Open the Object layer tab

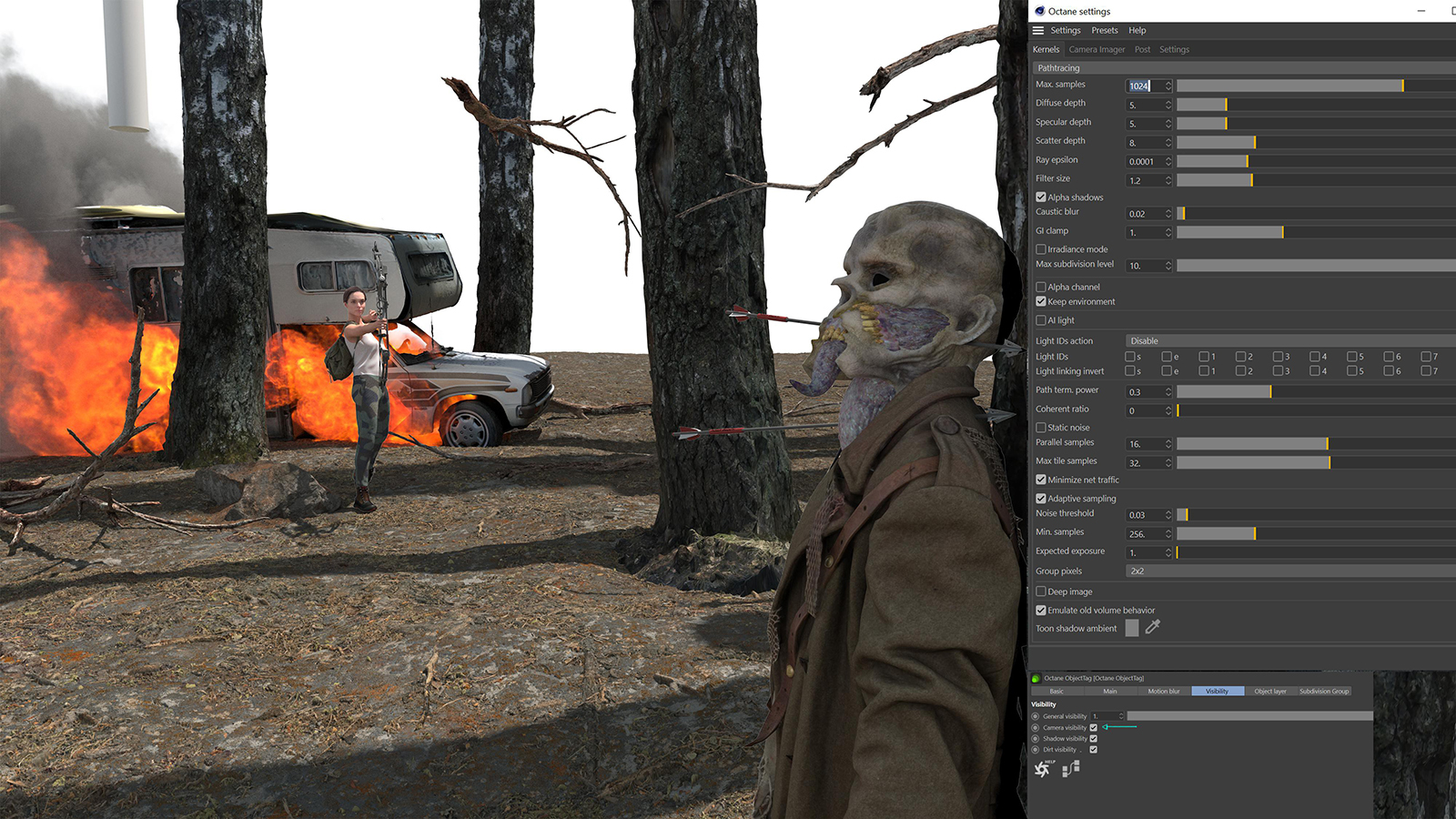1269,691
